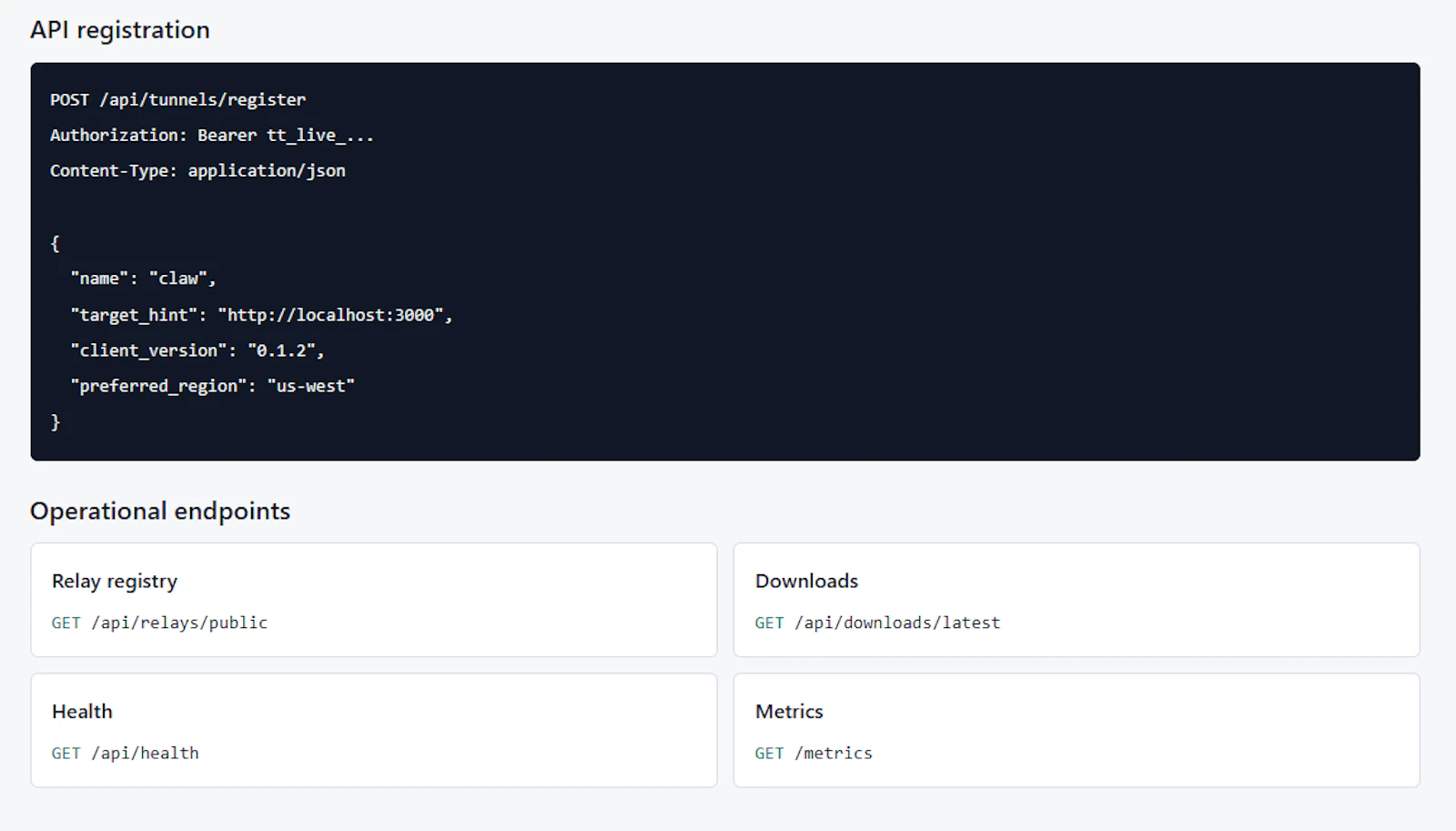Open the Relay registry card title
The width and height of the screenshot is (1456, 831).
click(x=115, y=581)
